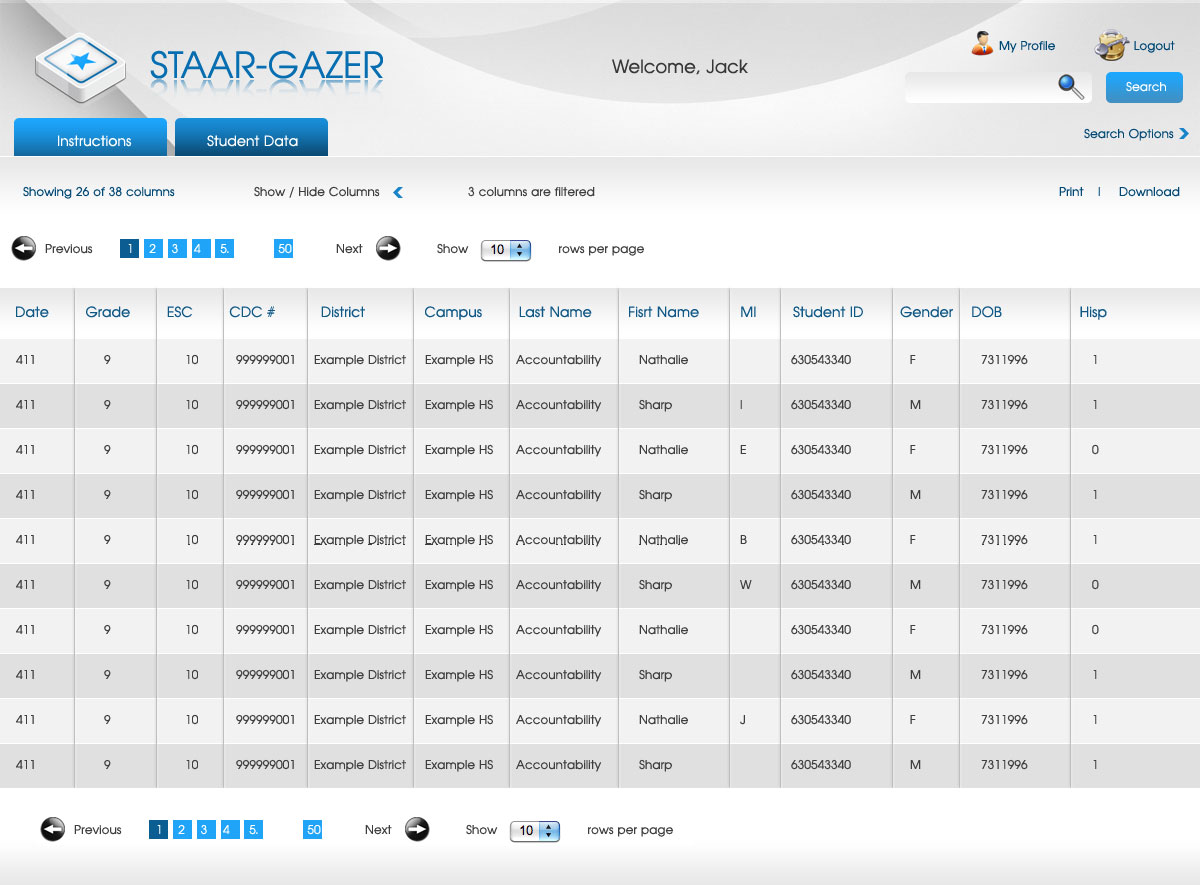Click the top Next arrow icon

pyautogui.click(x=388, y=248)
